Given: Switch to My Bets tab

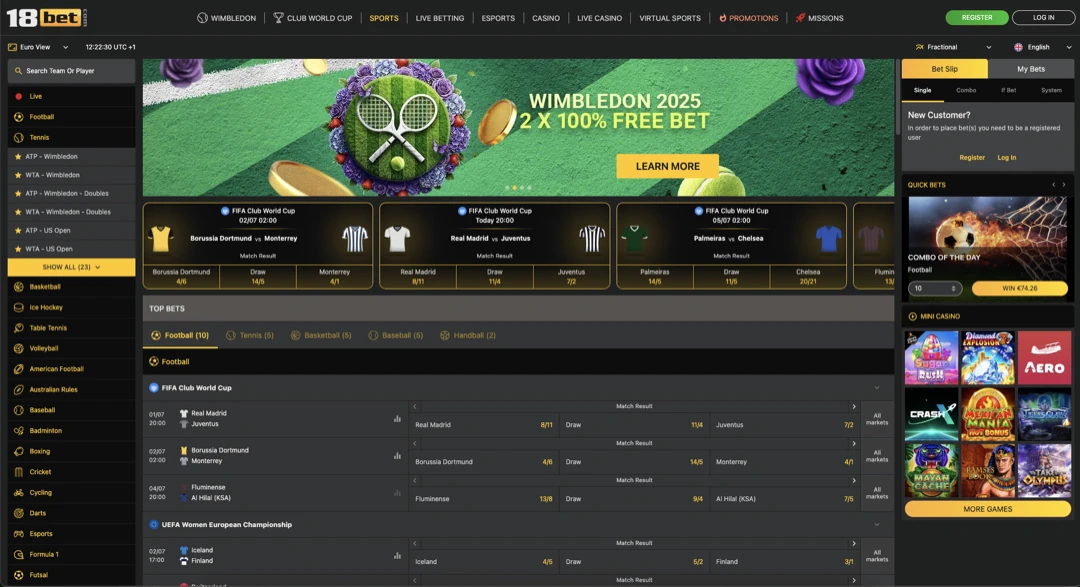Looking at the screenshot, I should tap(1030, 69).
